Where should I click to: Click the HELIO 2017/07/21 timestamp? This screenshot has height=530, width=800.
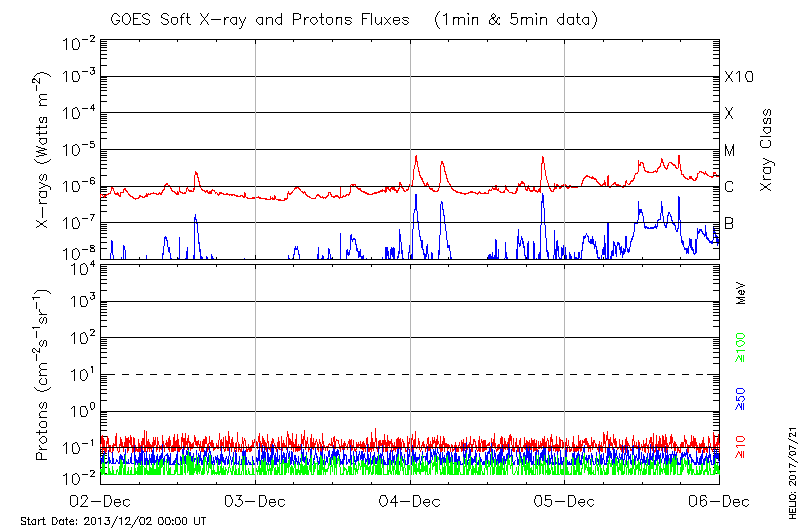click(x=787, y=460)
